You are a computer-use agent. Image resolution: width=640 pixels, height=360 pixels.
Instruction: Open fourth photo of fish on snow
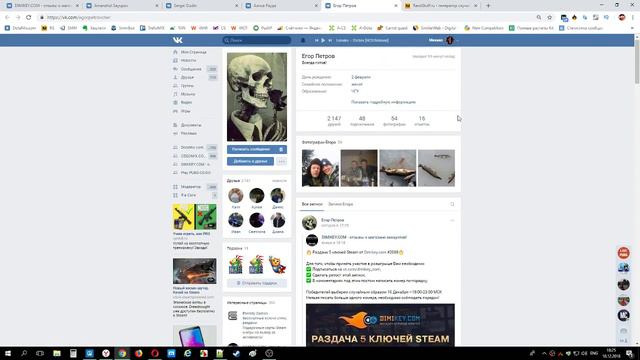click(x=436, y=168)
